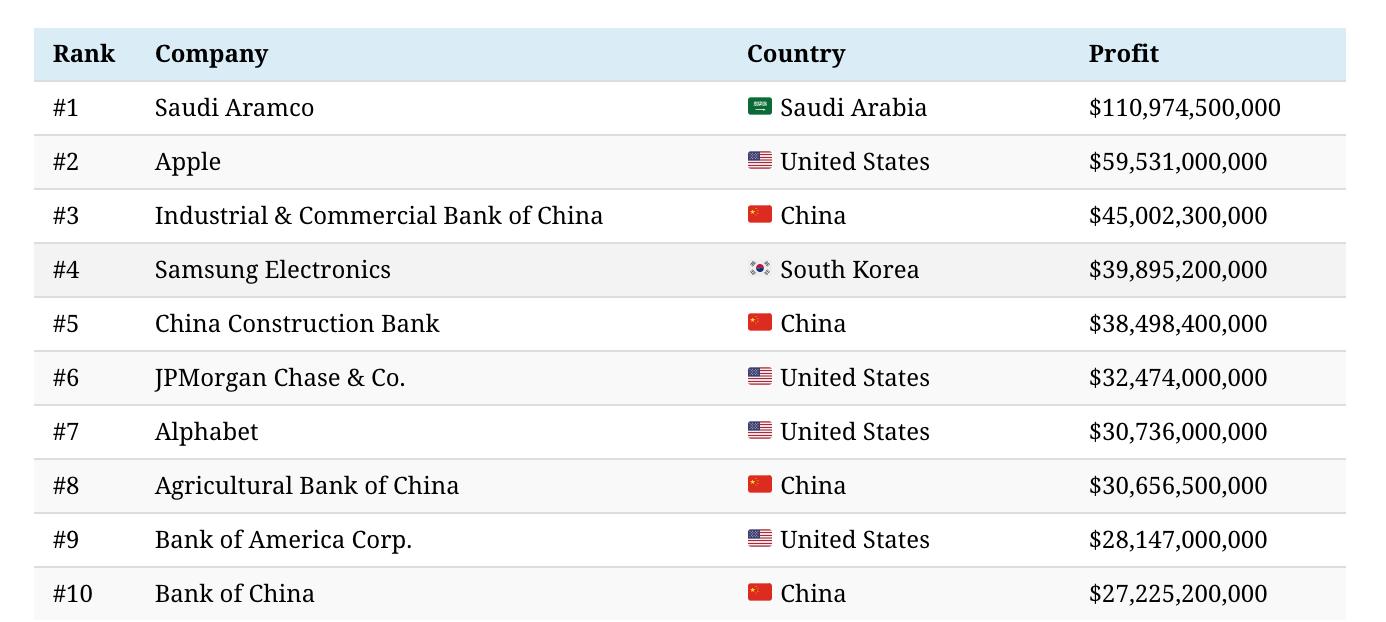Click US flag in JPMorgan Chase row

[x=759, y=377]
